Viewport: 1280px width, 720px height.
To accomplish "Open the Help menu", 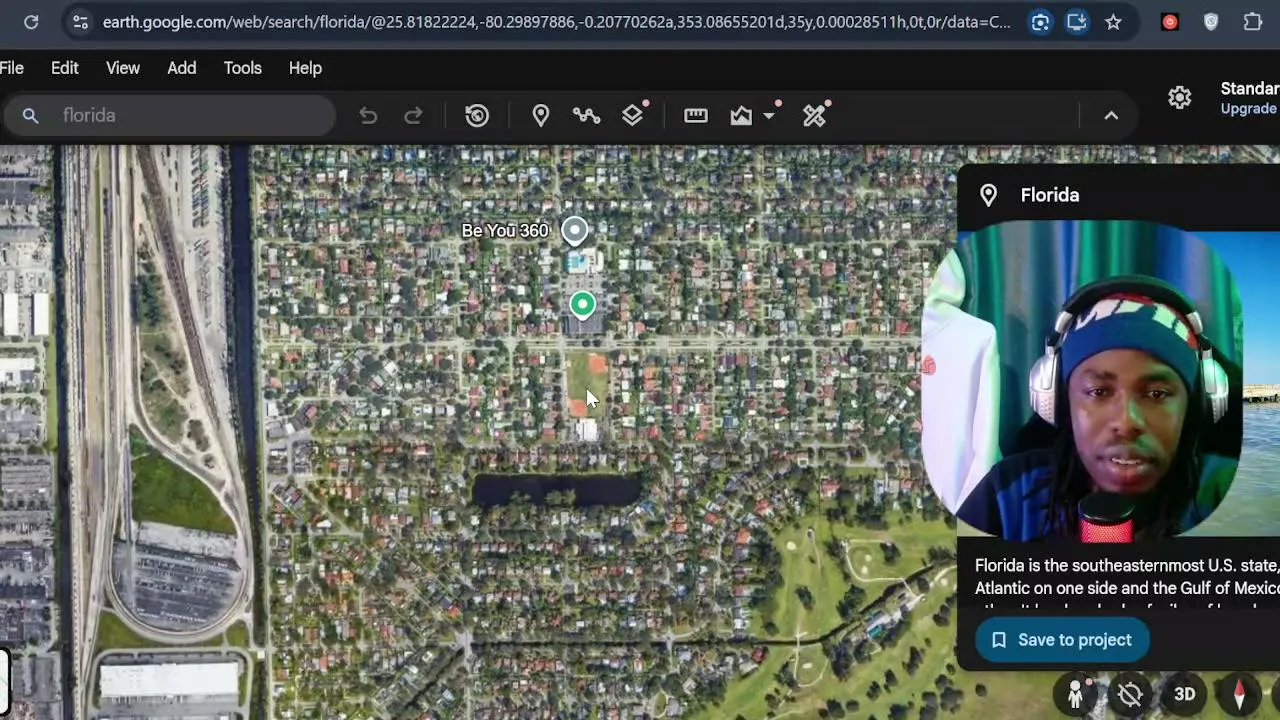I will coord(305,68).
